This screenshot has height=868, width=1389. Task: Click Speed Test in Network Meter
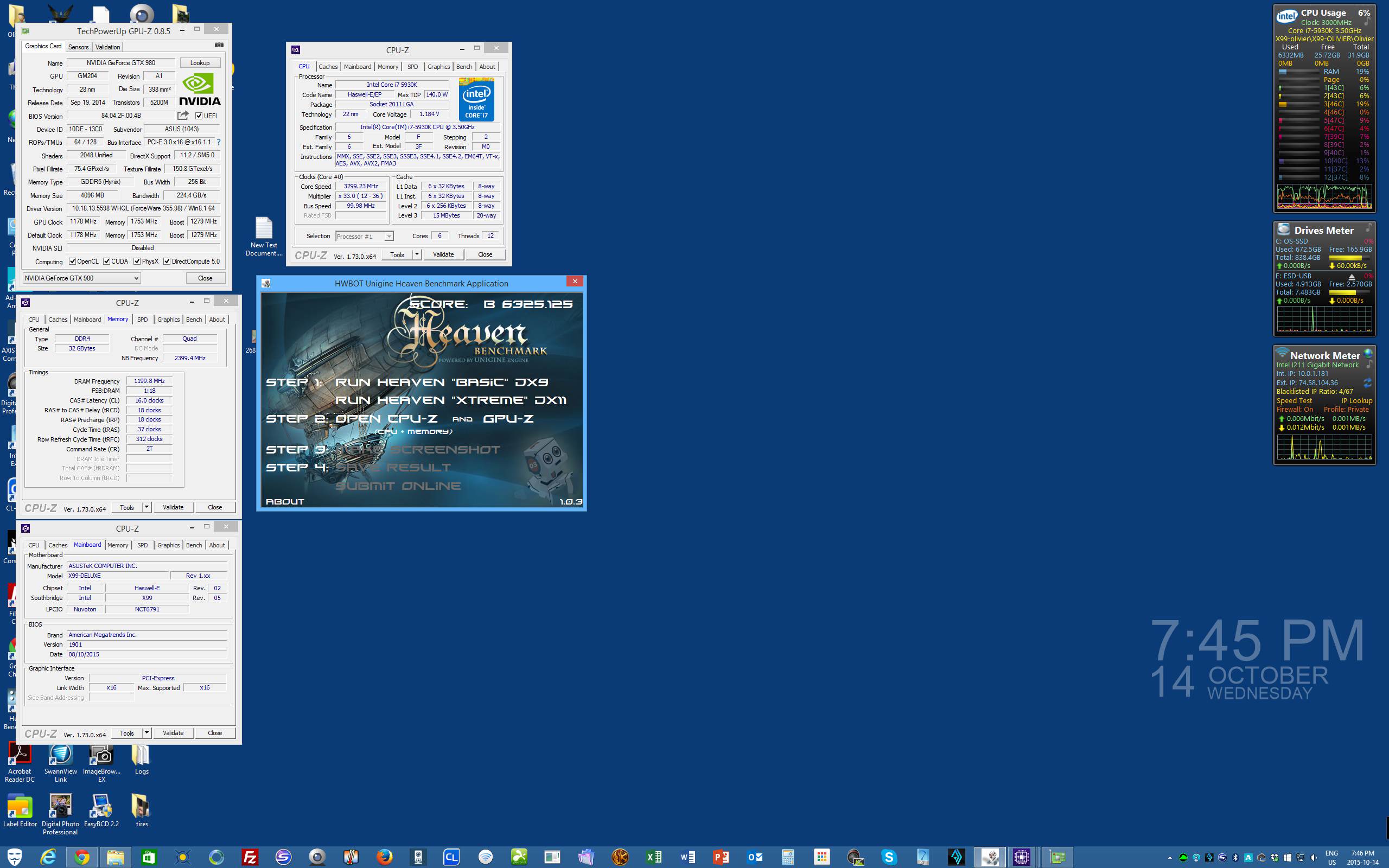pyautogui.click(x=1294, y=401)
